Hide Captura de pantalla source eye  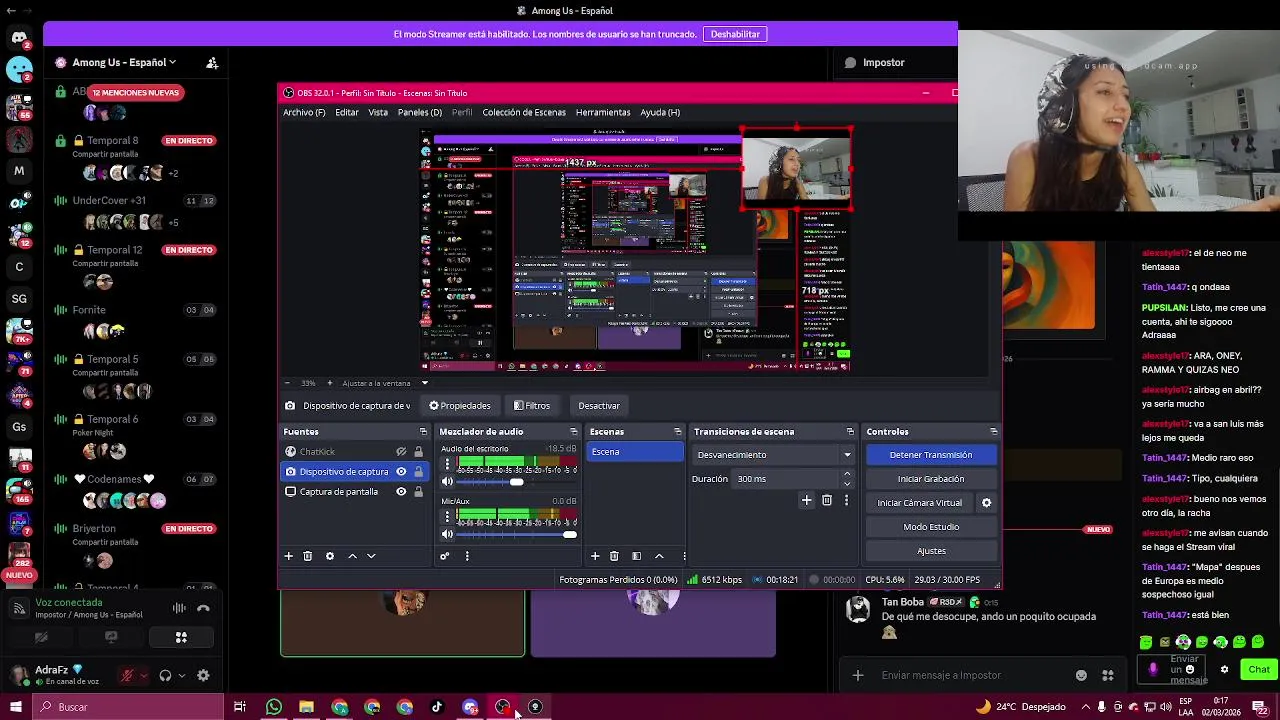point(401,492)
